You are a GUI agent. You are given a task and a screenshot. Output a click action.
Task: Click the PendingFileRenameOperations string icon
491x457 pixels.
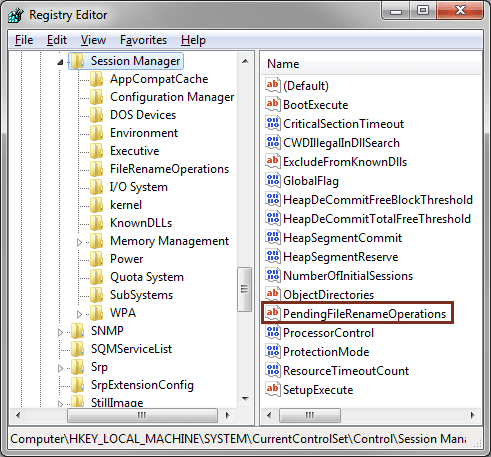(272, 313)
